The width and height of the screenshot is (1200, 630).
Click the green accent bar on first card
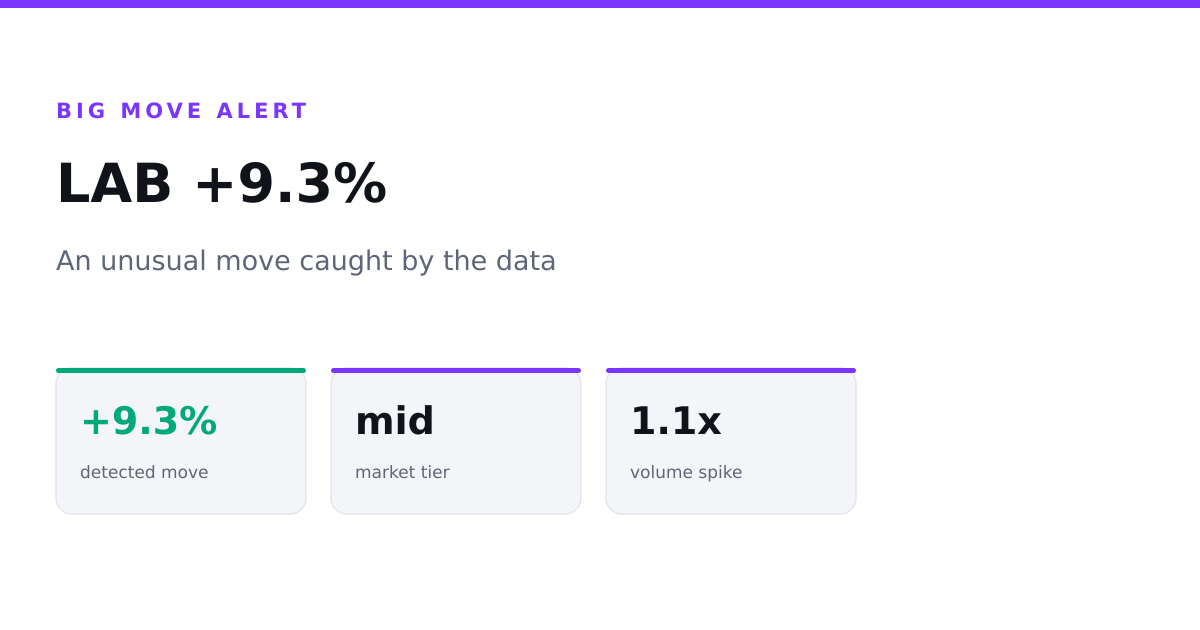coord(181,370)
